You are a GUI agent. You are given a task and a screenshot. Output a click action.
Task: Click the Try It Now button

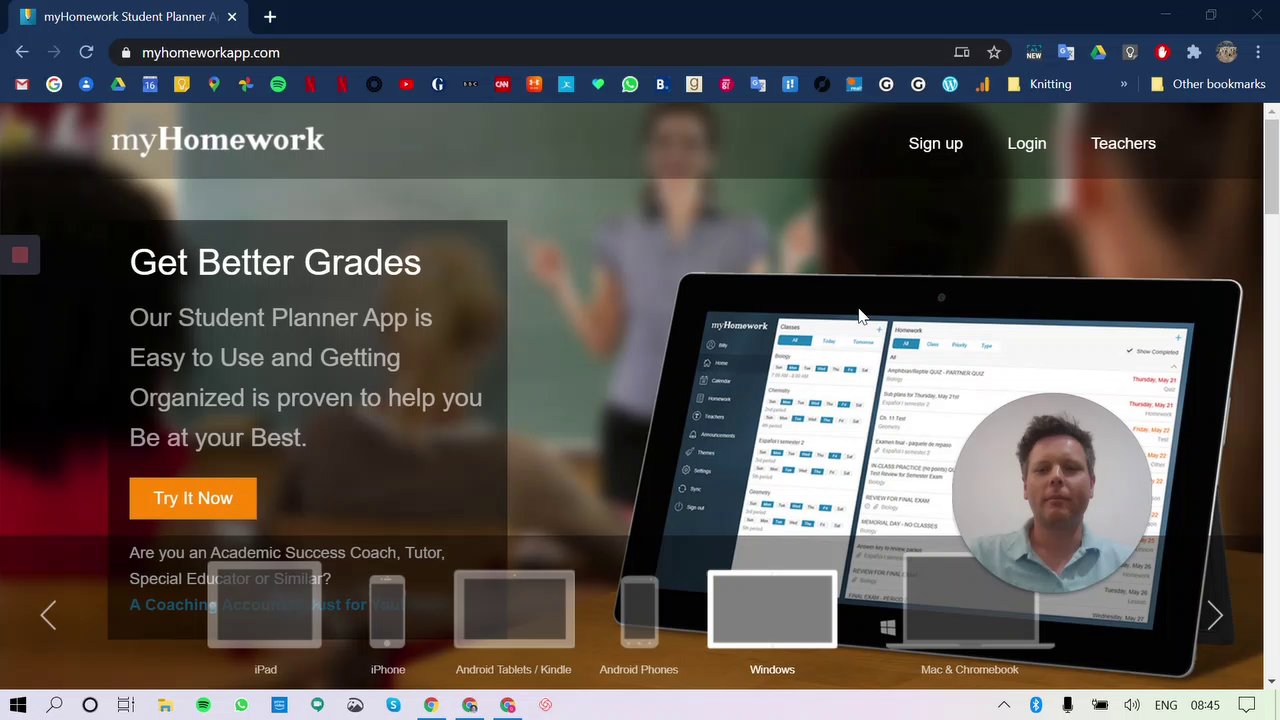coord(193,498)
